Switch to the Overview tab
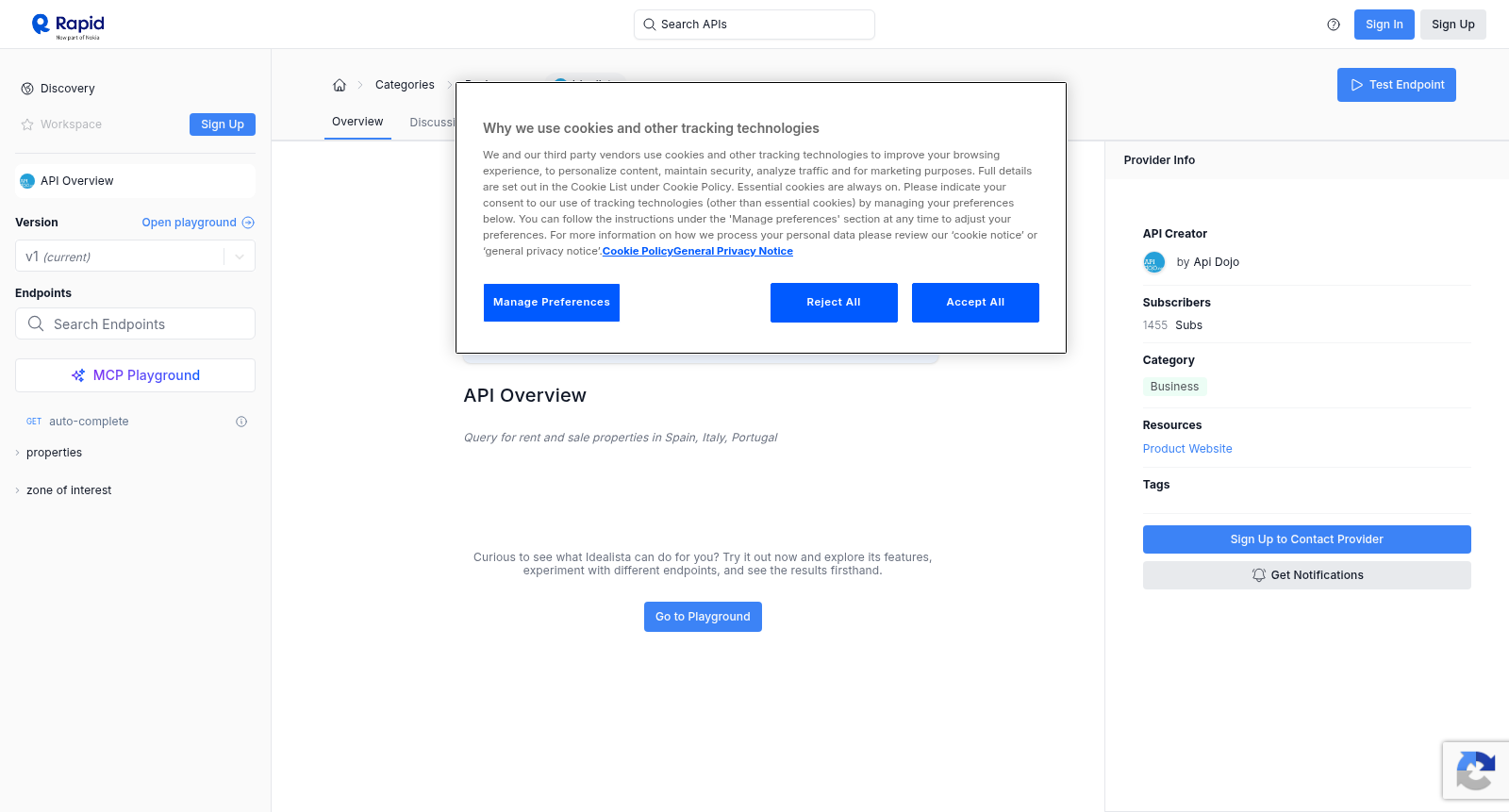Viewport: 1509px width, 812px height. [357, 122]
